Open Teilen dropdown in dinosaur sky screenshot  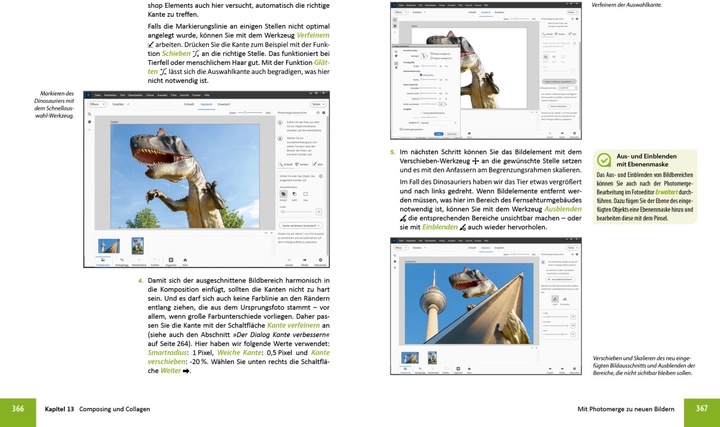[x=318, y=104]
